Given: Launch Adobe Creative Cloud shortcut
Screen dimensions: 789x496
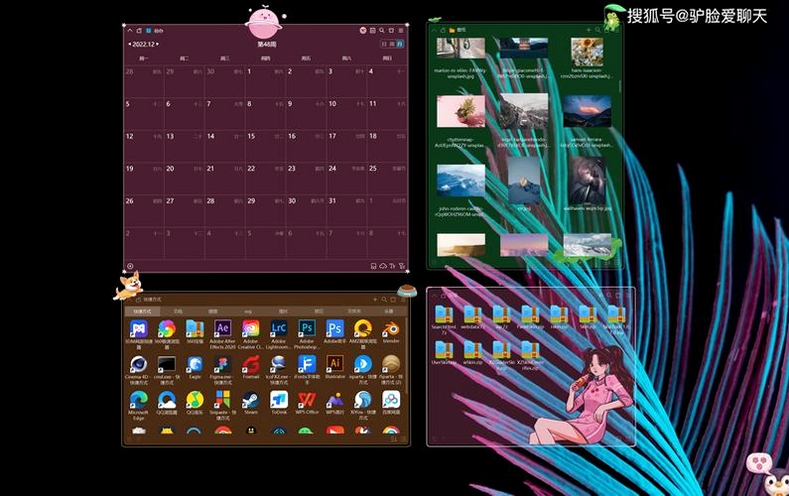Looking at the screenshot, I should [x=251, y=329].
